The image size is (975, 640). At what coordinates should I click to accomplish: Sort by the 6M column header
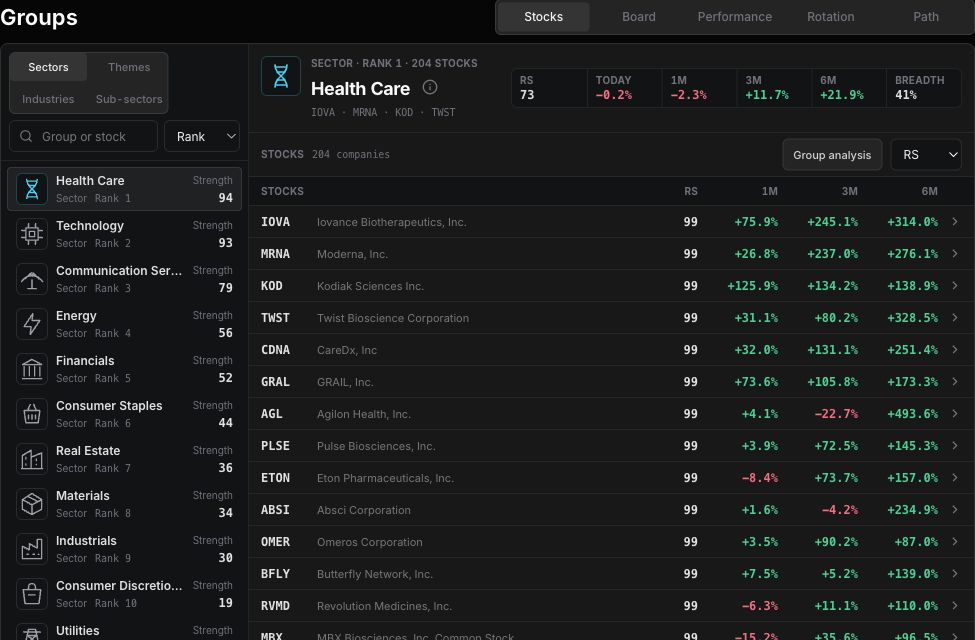[930, 191]
